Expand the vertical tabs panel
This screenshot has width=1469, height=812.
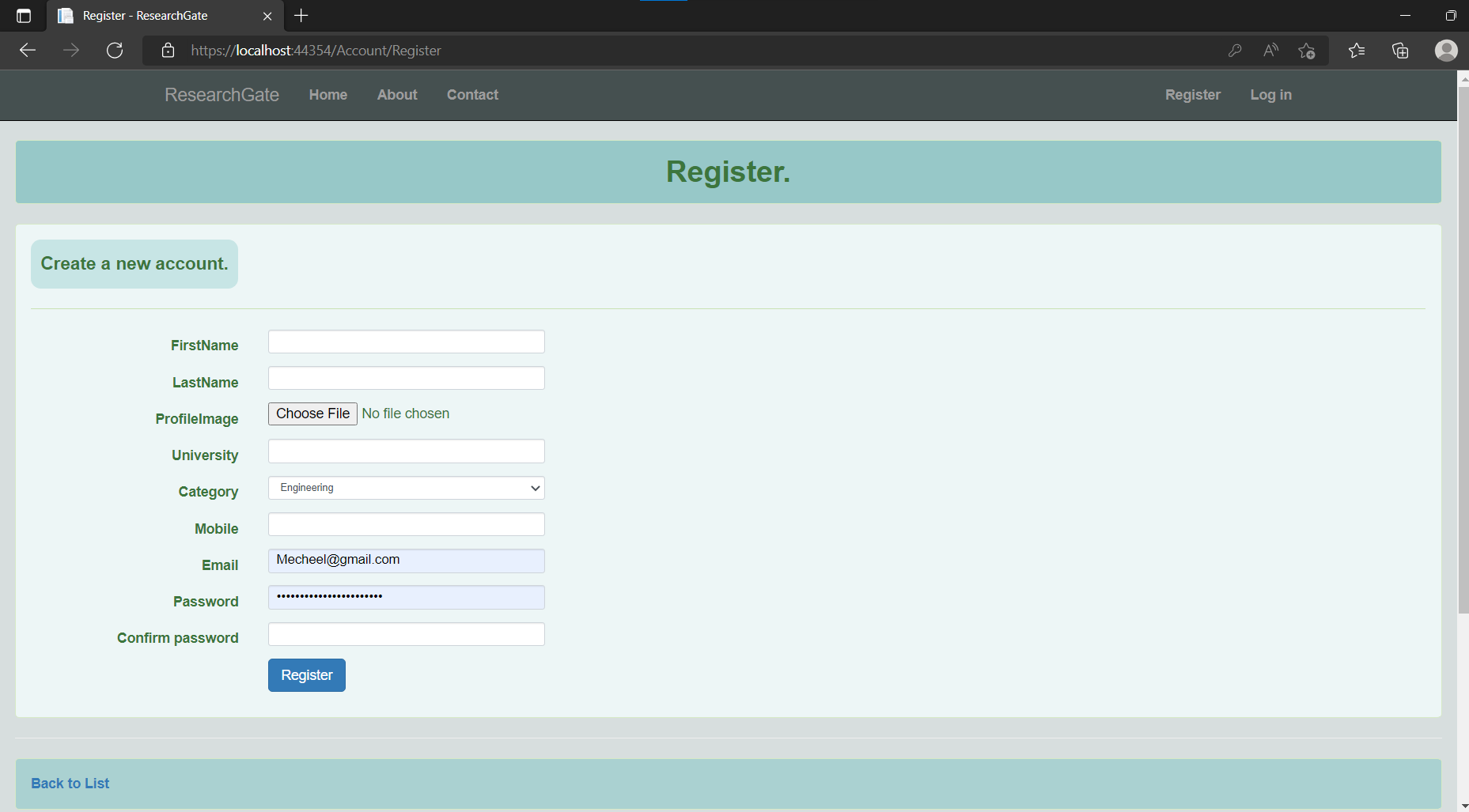point(23,16)
